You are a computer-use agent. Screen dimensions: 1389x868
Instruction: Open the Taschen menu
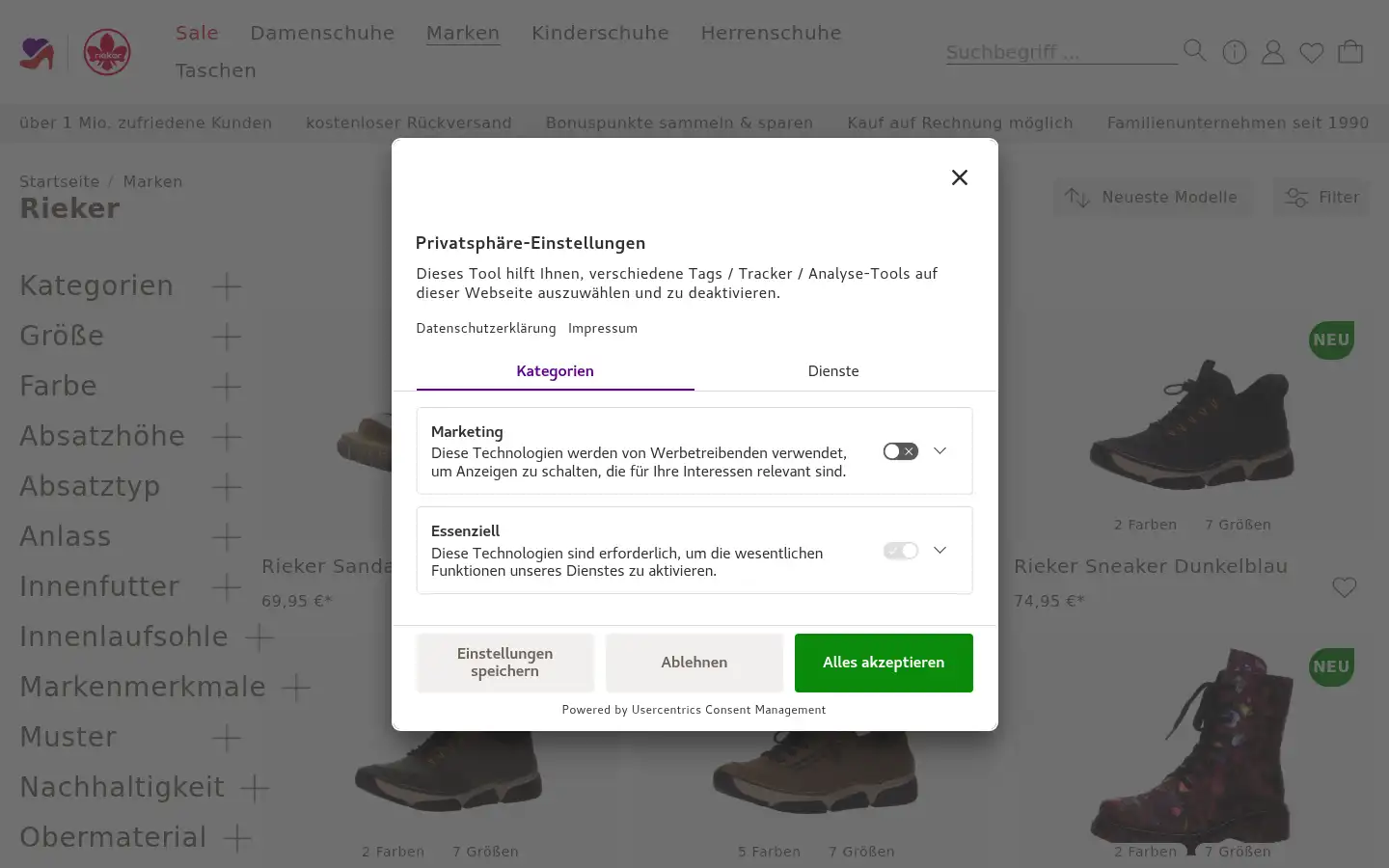pos(216,70)
